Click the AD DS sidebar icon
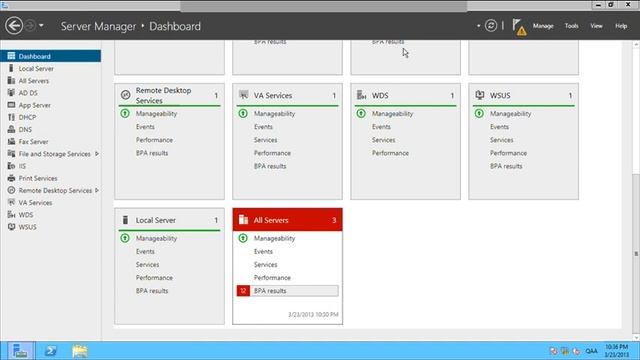This screenshot has height=360, width=640. coord(11,93)
